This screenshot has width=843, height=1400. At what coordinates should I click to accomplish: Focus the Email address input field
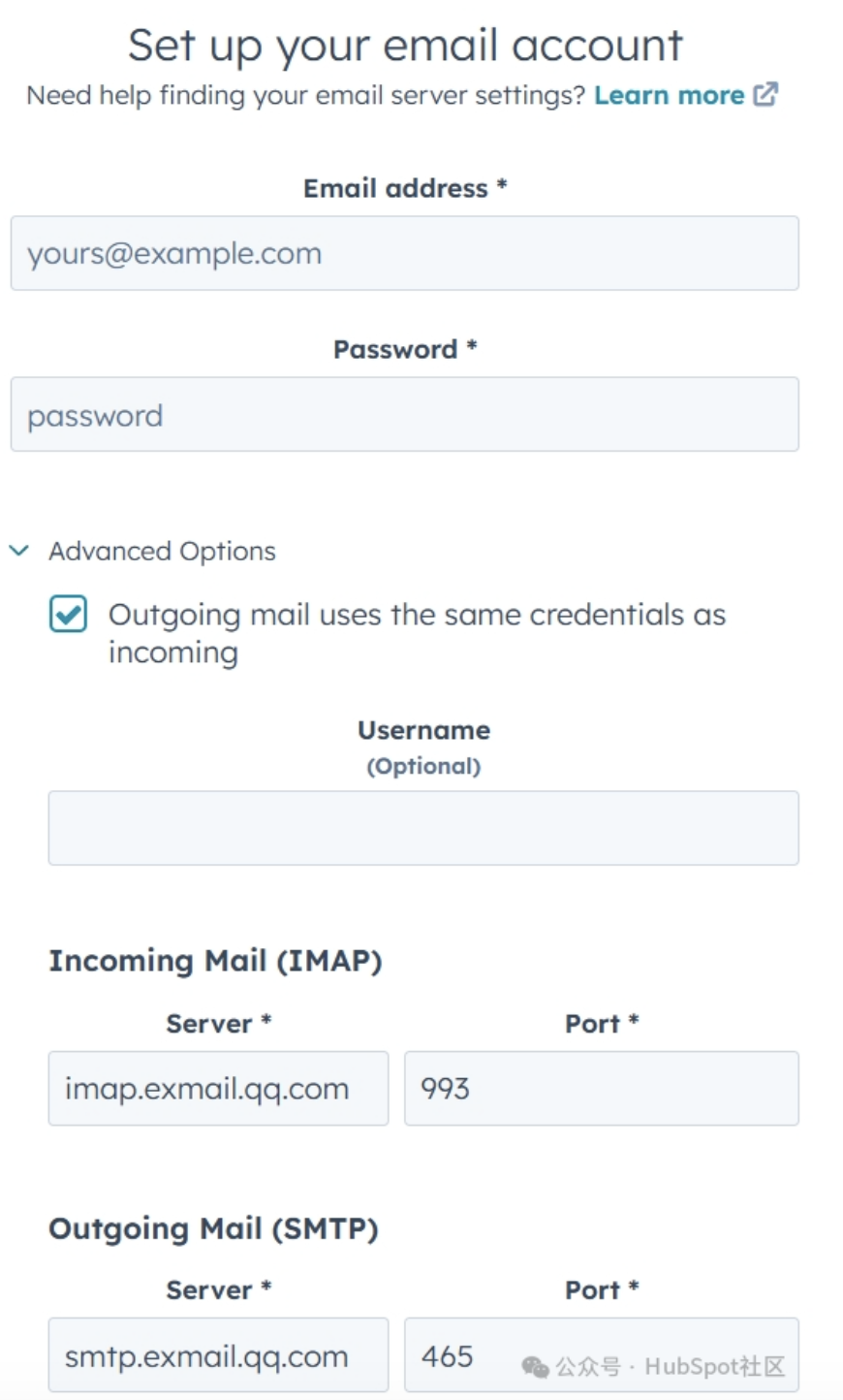point(404,253)
